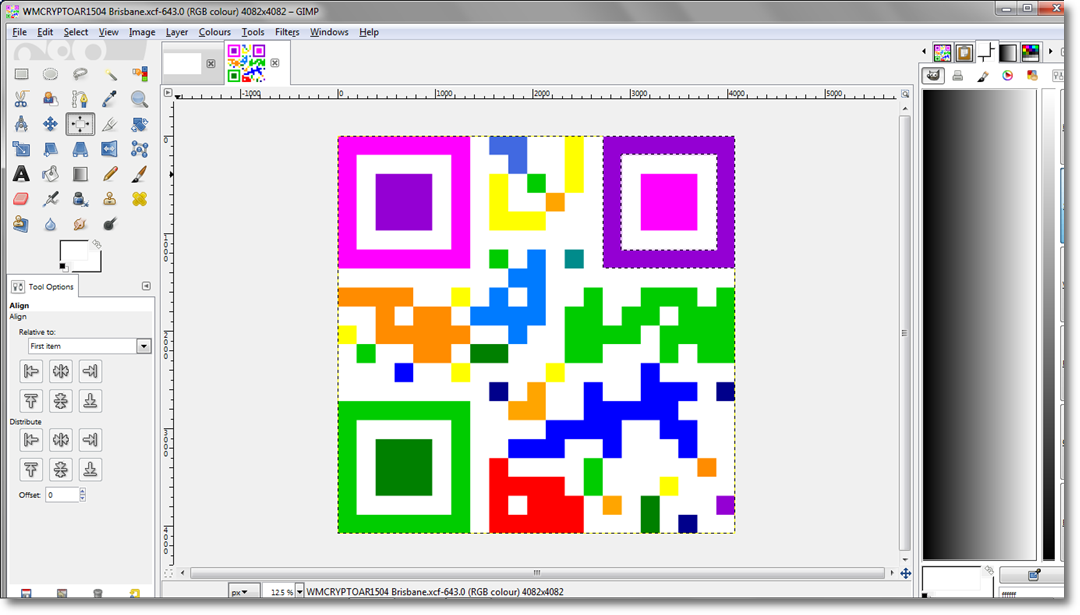
Task: Open the File menu
Action: point(19,32)
